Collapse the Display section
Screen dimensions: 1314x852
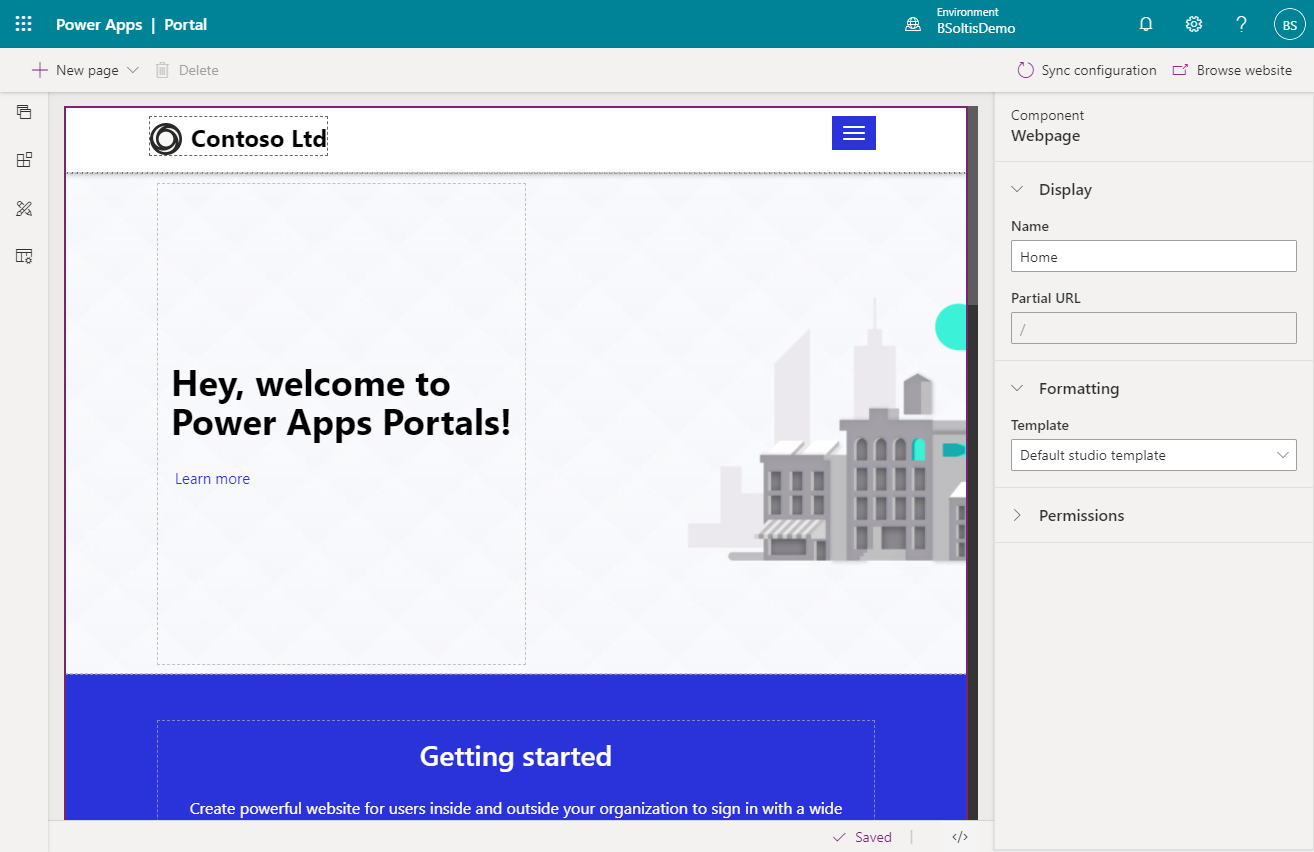pyautogui.click(x=1017, y=189)
